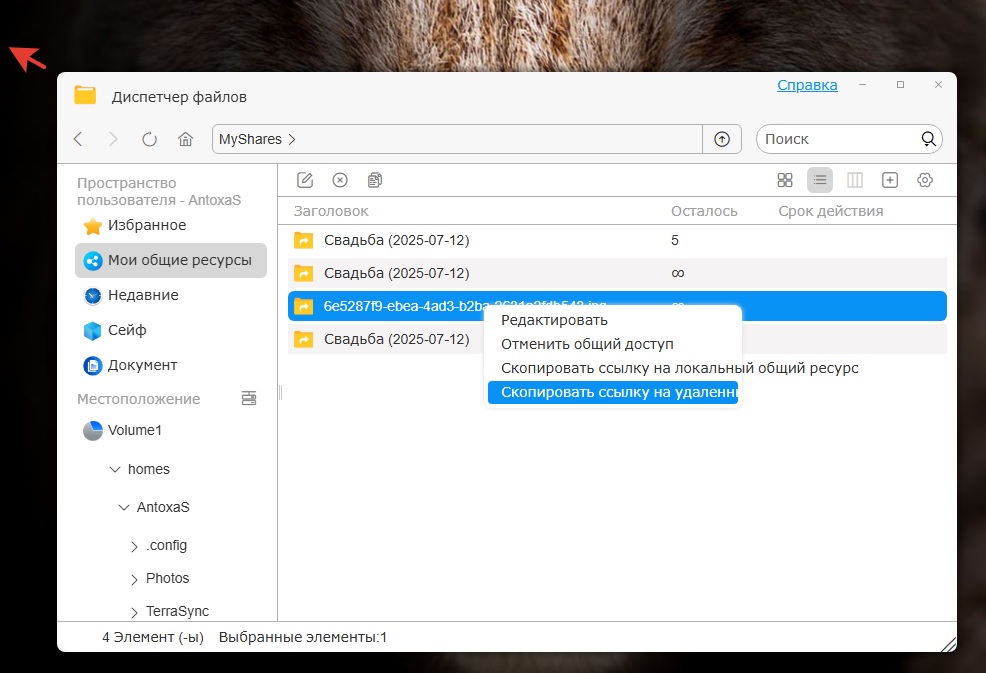Select Свадьба share with ∞ remaining

[617, 273]
